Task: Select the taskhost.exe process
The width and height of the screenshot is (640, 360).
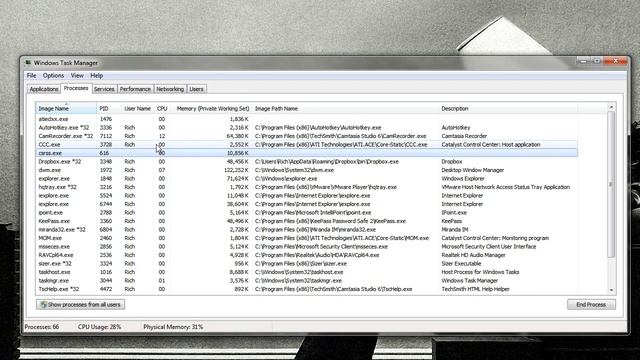Action: (x=307, y=272)
